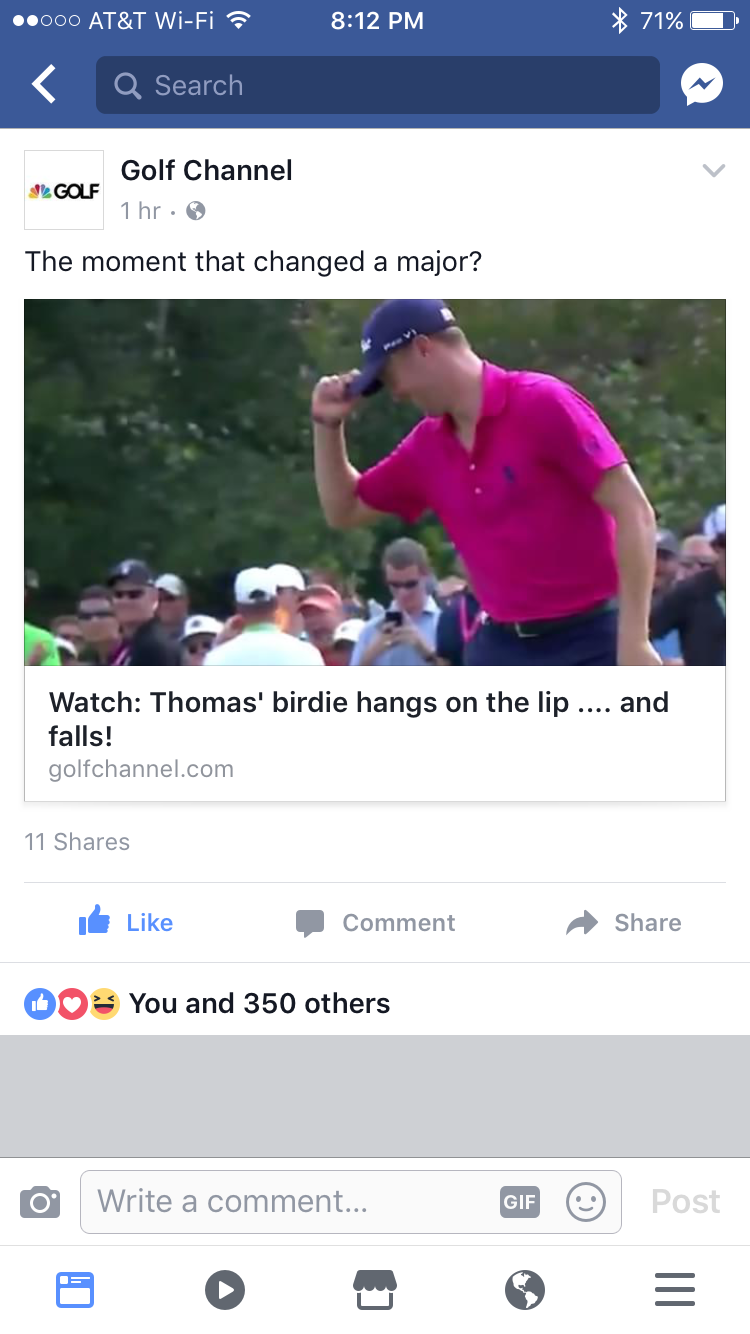Open the Marketplace tab at bottom
Image resolution: width=750 pixels, height=1334 pixels.
pyautogui.click(x=375, y=1289)
